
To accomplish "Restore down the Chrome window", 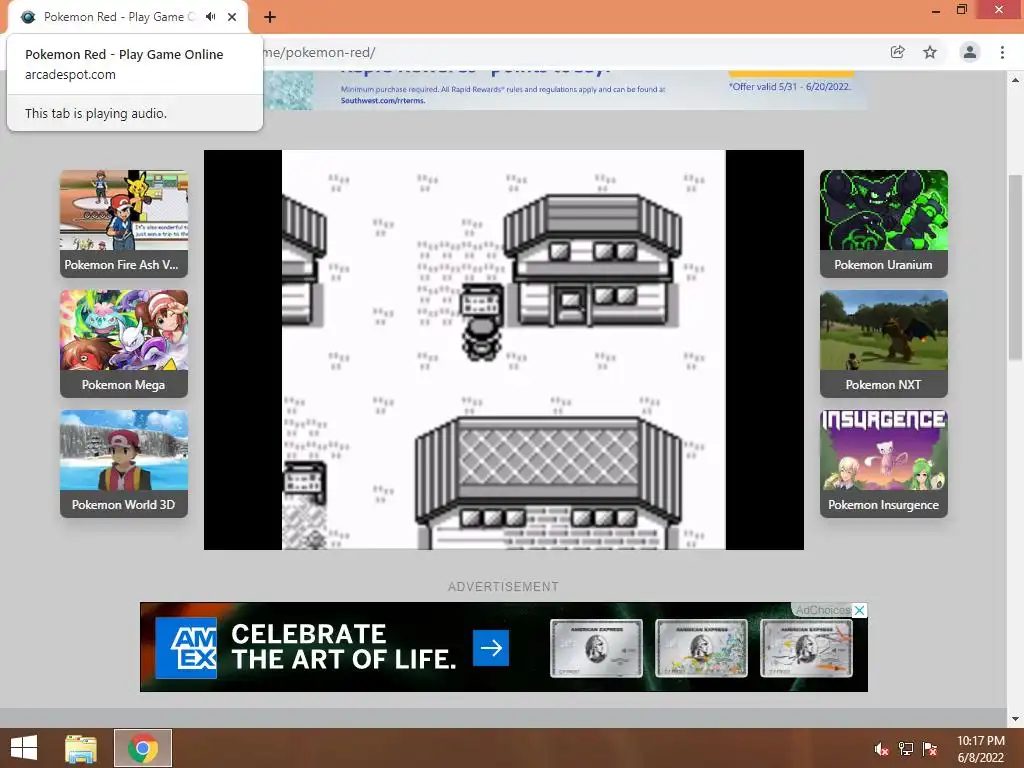I will click(962, 9).
